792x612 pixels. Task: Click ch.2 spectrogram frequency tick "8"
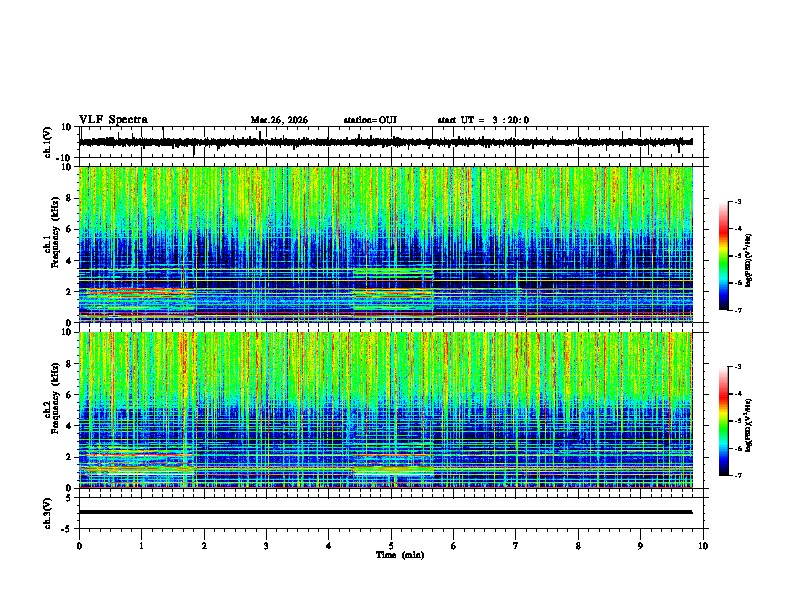point(69,364)
